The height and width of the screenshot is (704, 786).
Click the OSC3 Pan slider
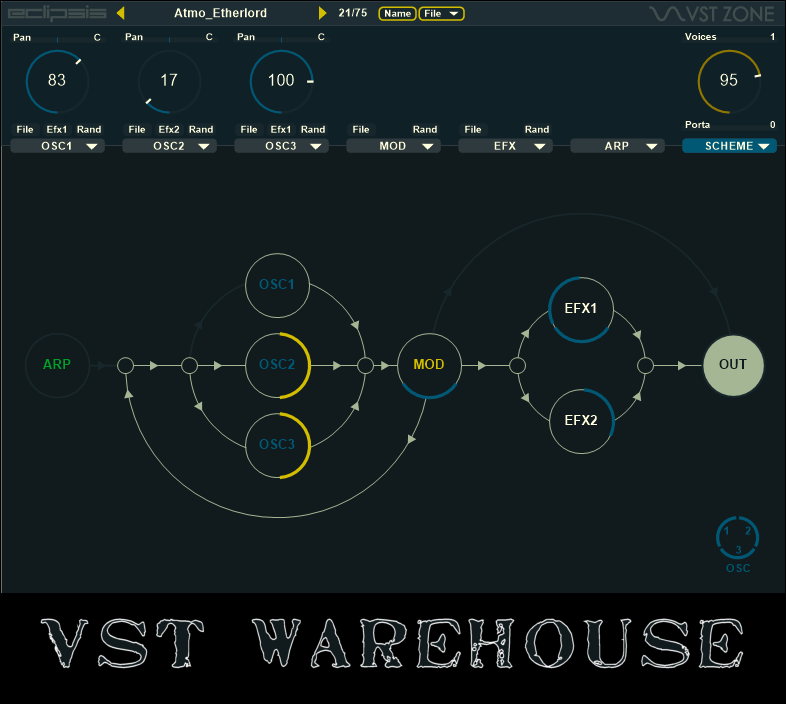(x=281, y=38)
